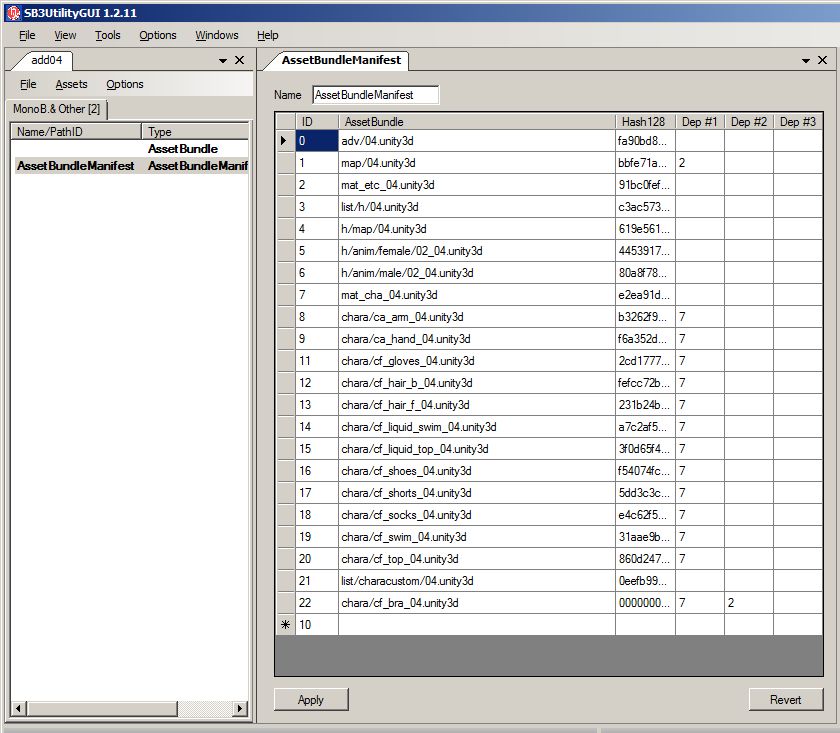840x733 pixels.
Task: Select AssetBundleManifest entry in asset list
Action: [76, 166]
